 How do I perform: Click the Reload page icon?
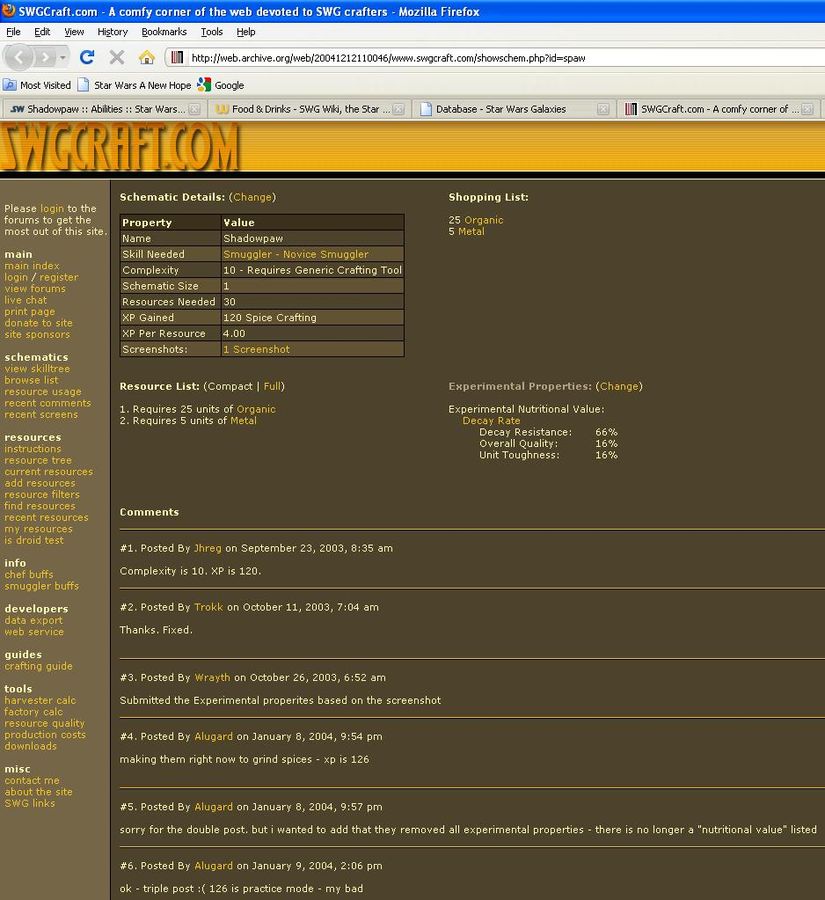pos(87,57)
